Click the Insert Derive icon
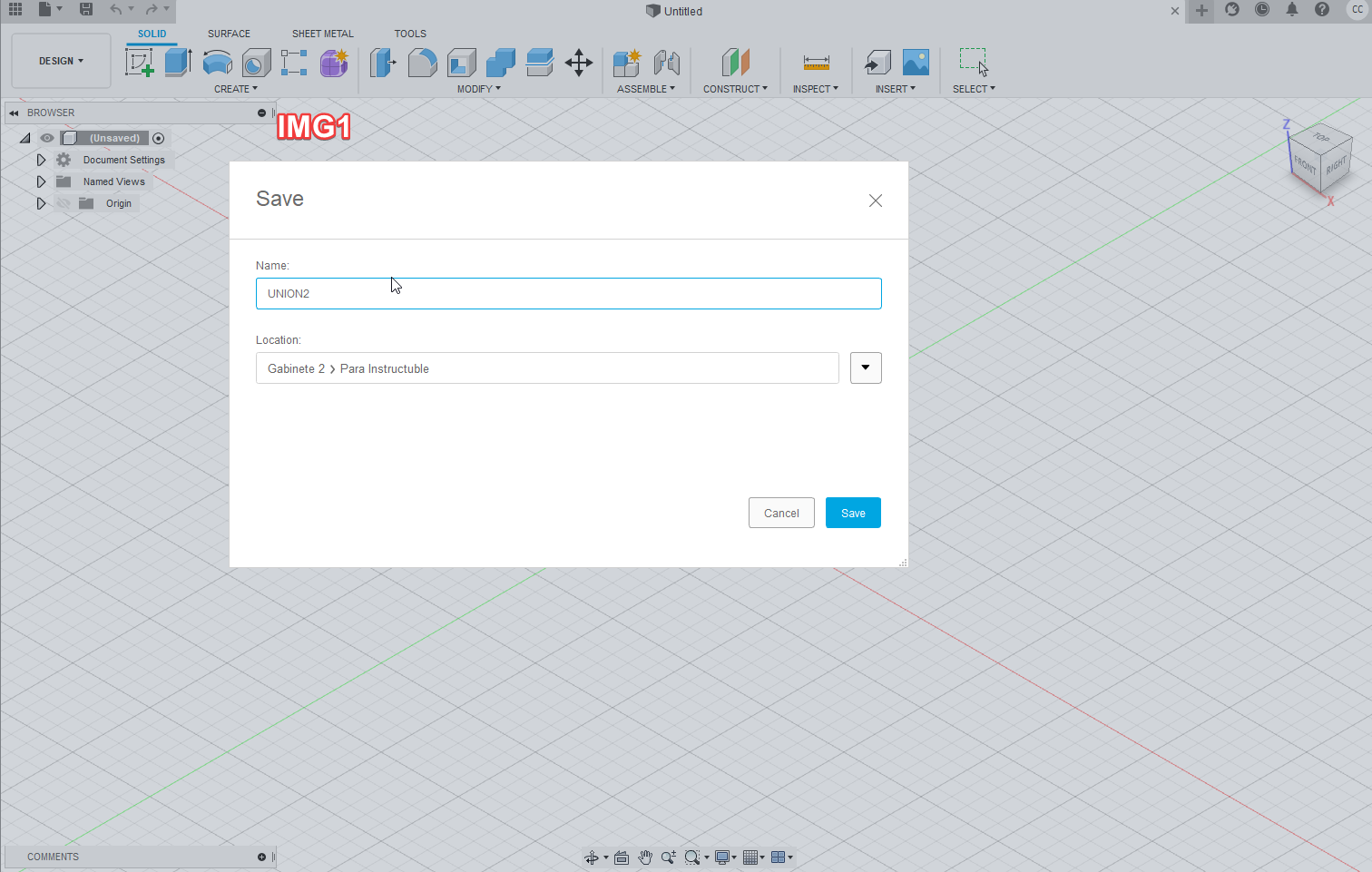 click(x=877, y=63)
